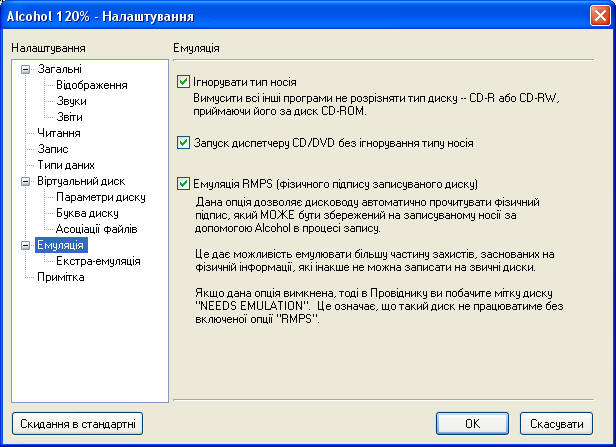Select Параметри диску under Віртуальний диск

(x=101, y=198)
